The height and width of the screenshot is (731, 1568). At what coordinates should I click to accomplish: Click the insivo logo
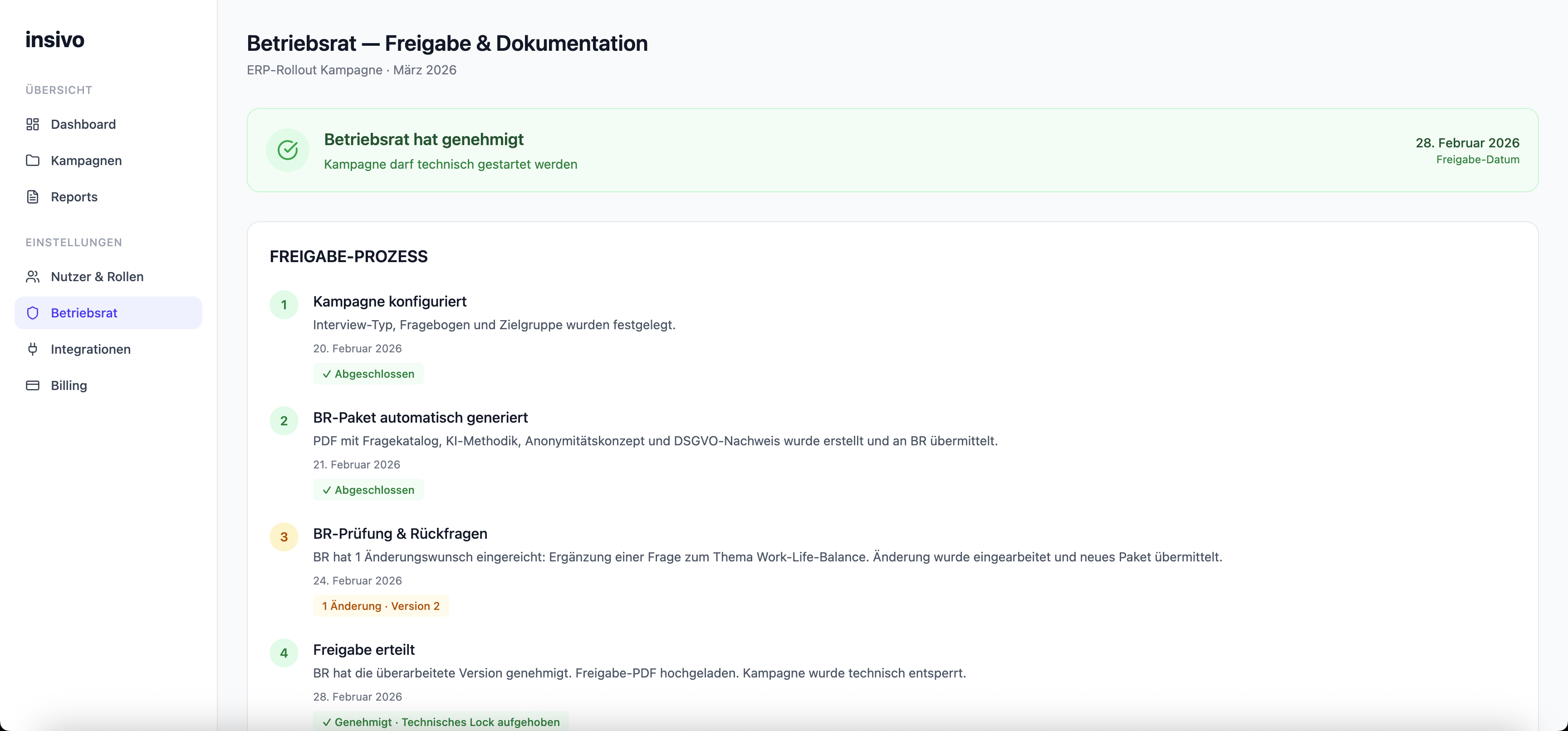pos(55,39)
